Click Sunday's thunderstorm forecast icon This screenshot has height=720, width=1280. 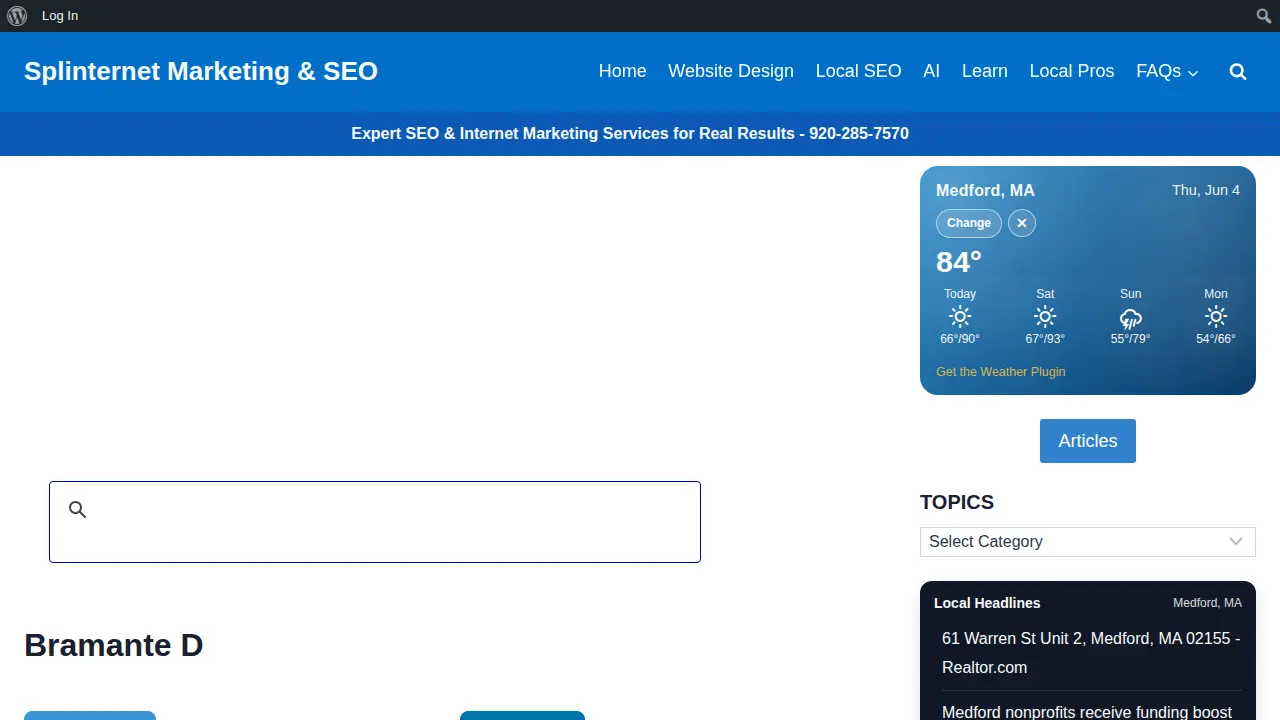(x=1131, y=318)
